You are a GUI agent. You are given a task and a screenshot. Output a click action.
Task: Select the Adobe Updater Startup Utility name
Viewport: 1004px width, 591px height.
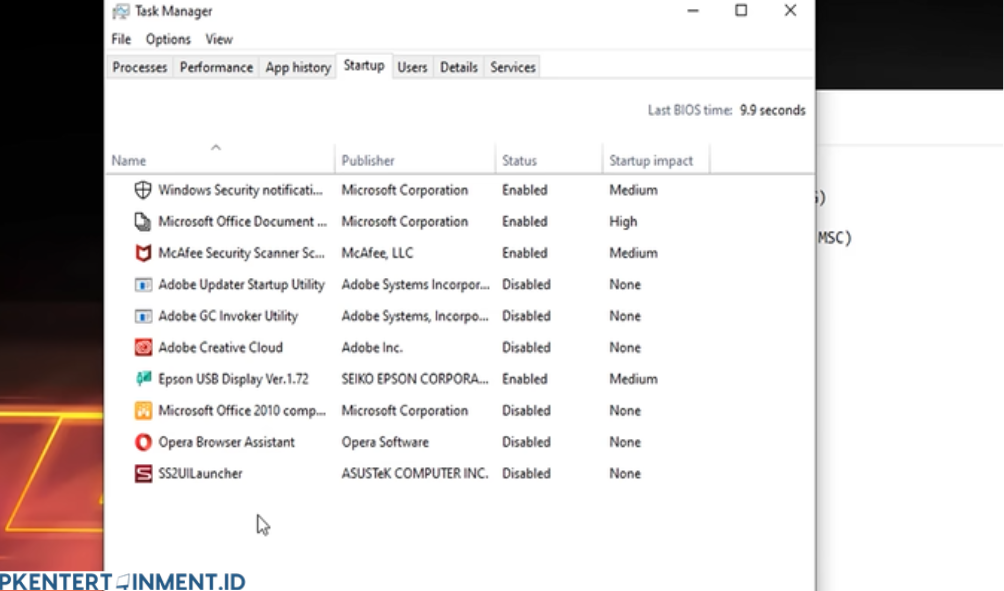pos(241,284)
